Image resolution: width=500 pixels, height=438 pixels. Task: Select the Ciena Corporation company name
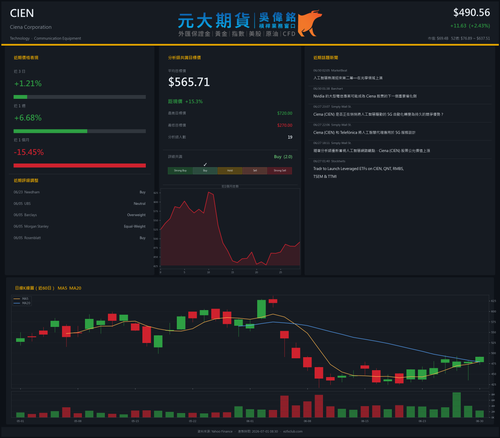(x=31, y=27)
